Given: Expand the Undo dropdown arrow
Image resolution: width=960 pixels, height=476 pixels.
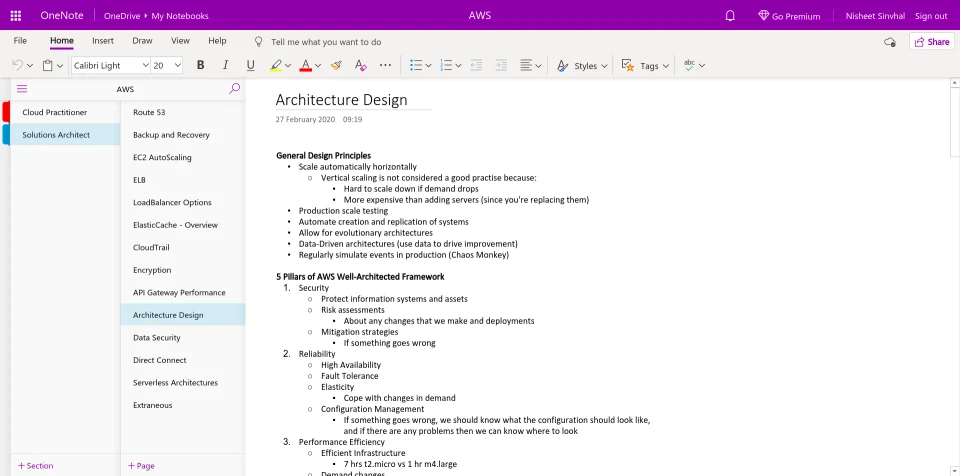Looking at the screenshot, I should pyautogui.click(x=29, y=66).
